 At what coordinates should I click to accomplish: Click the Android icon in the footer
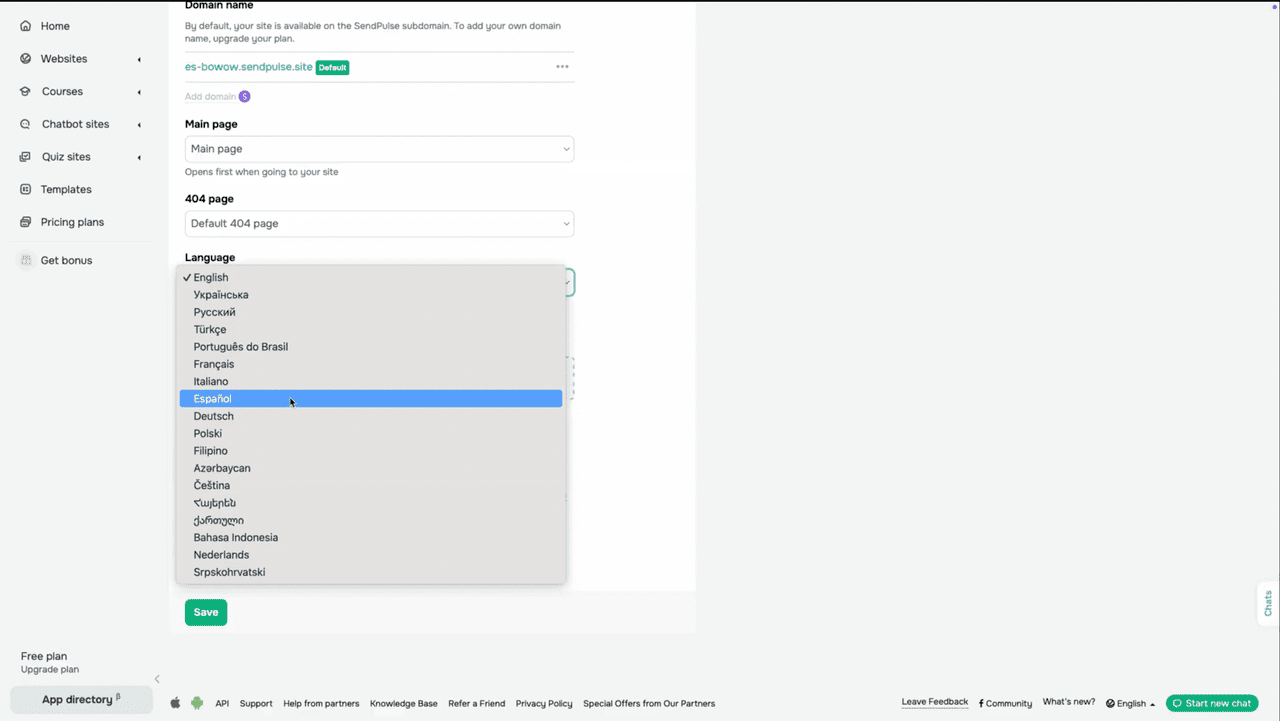(196, 703)
